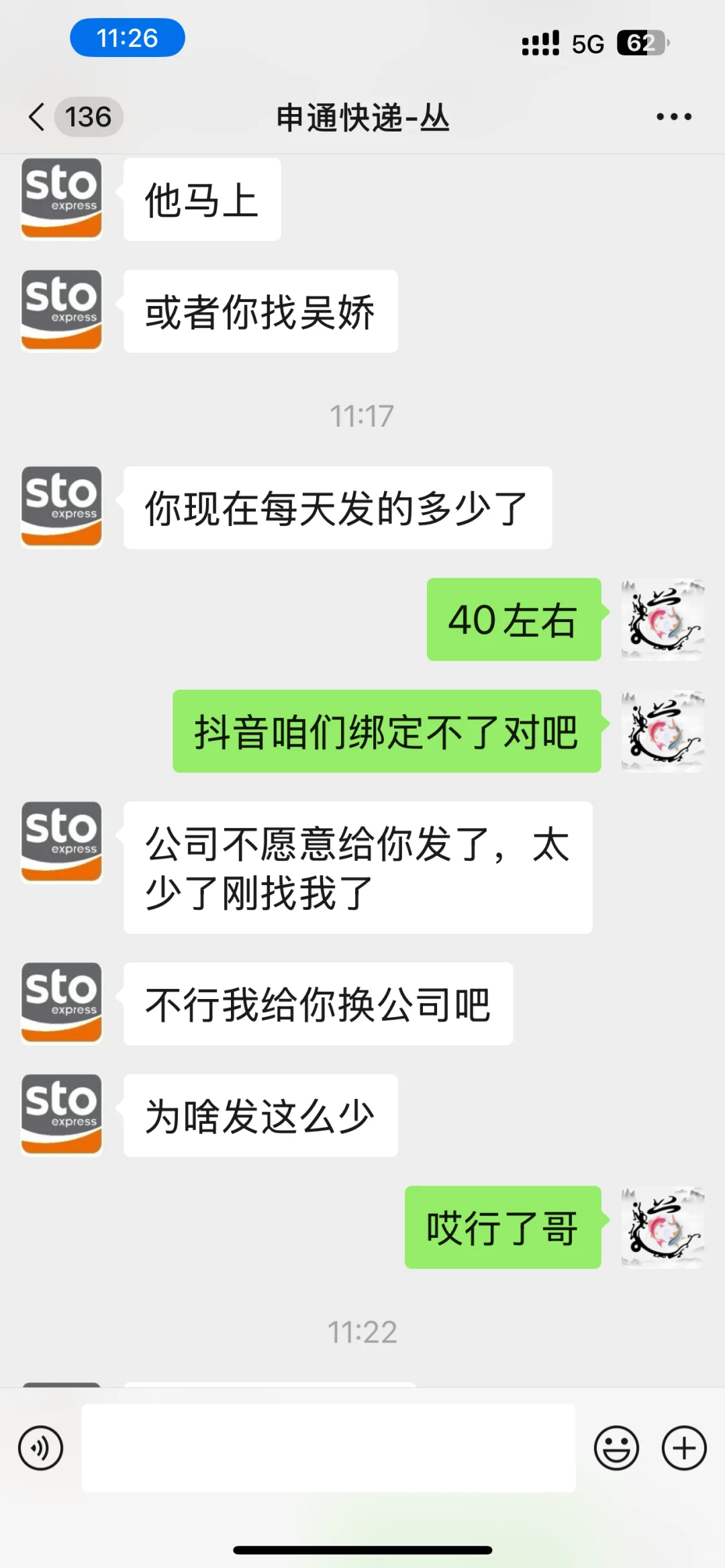Focus the message text input field
725x1568 pixels.
[x=328, y=1448]
